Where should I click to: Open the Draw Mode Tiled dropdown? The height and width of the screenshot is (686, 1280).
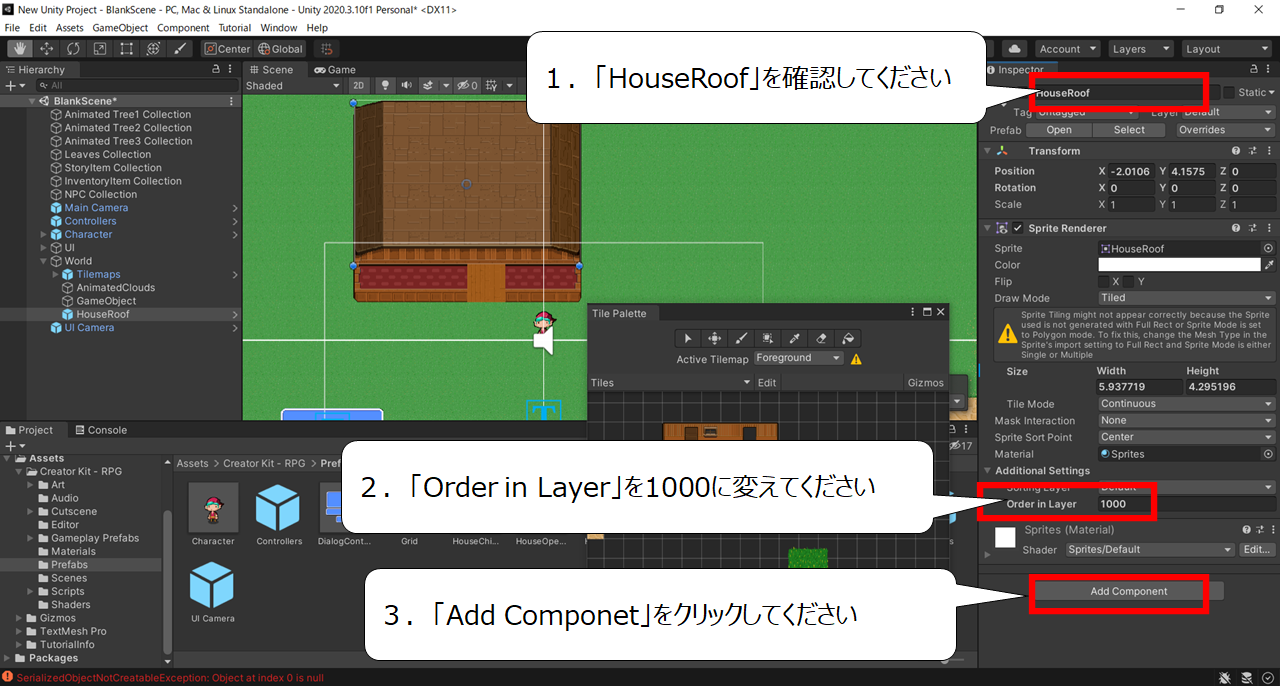coord(1187,298)
